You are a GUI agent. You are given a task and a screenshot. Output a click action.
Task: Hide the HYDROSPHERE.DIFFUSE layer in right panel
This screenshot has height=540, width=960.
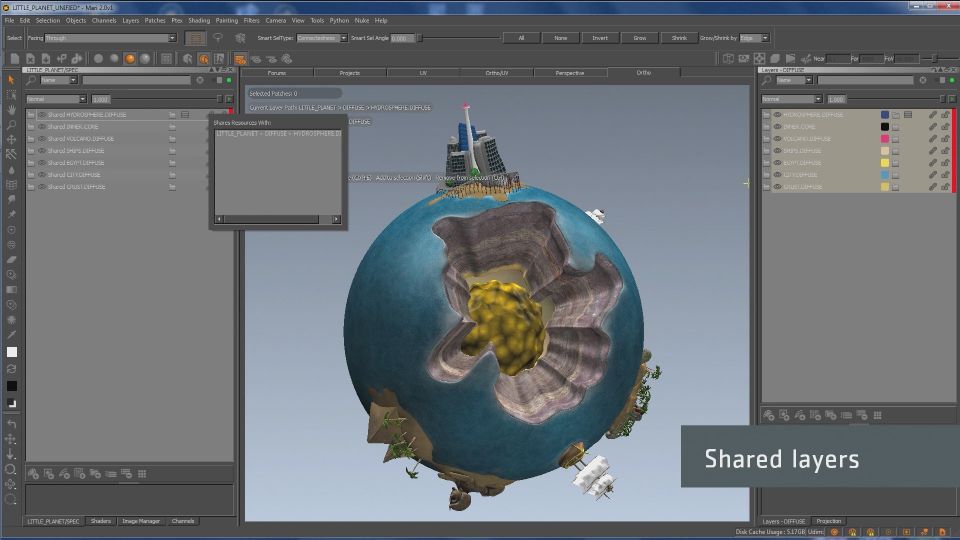[778, 115]
